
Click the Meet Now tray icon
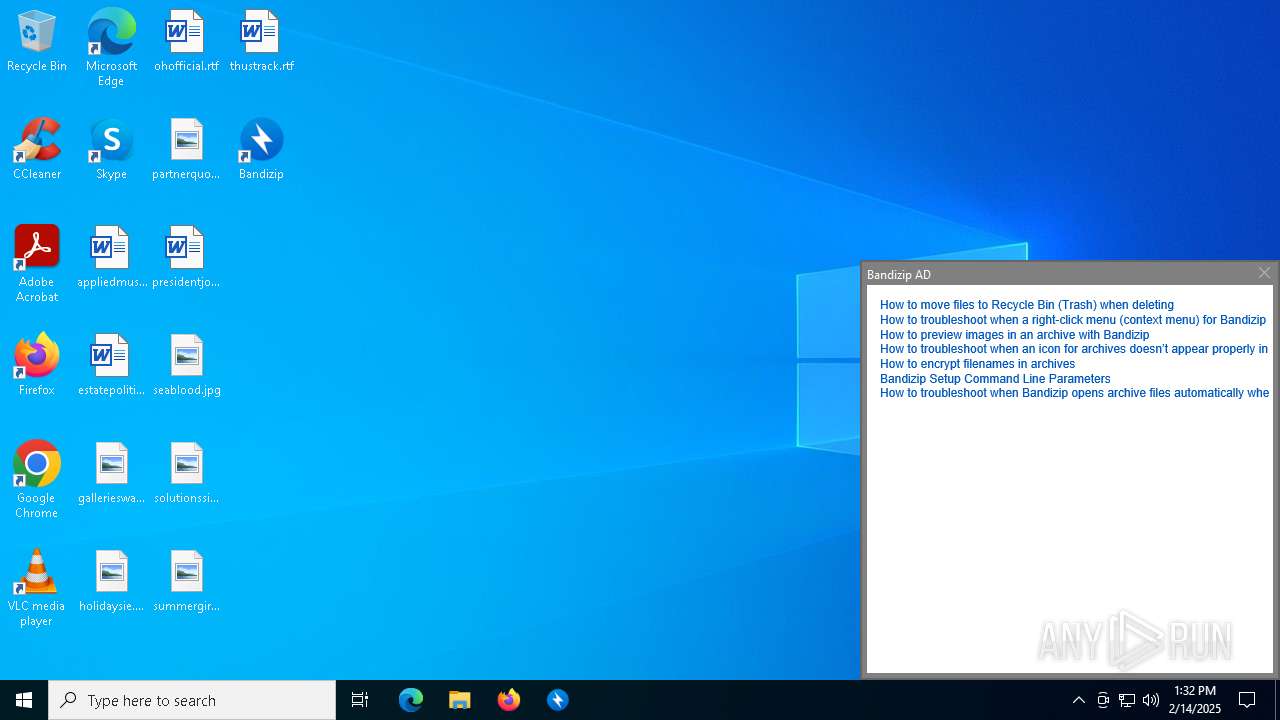click(x=1103, y=700)
